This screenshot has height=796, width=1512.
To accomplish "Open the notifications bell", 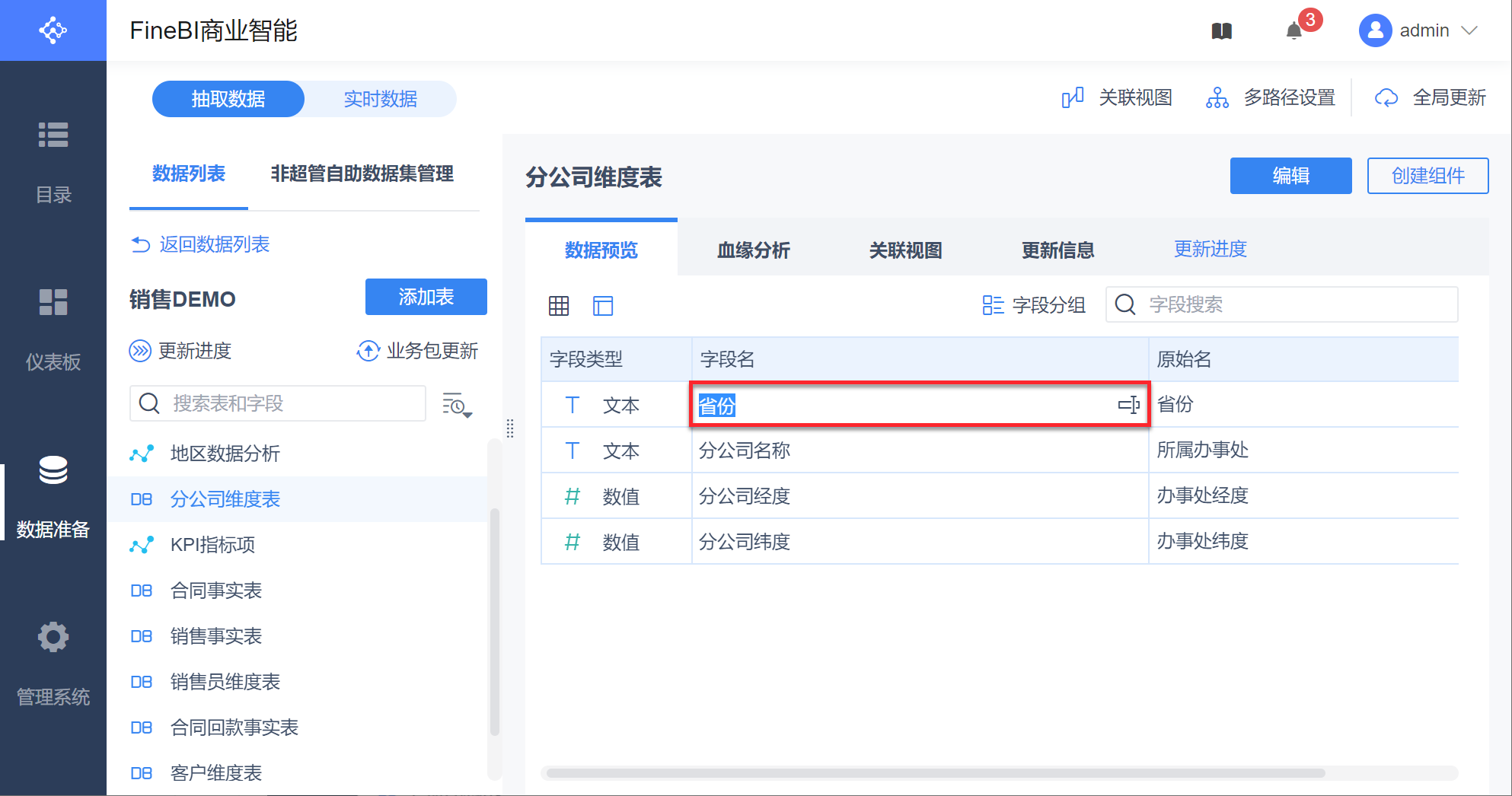I will tap(1294, 31).
